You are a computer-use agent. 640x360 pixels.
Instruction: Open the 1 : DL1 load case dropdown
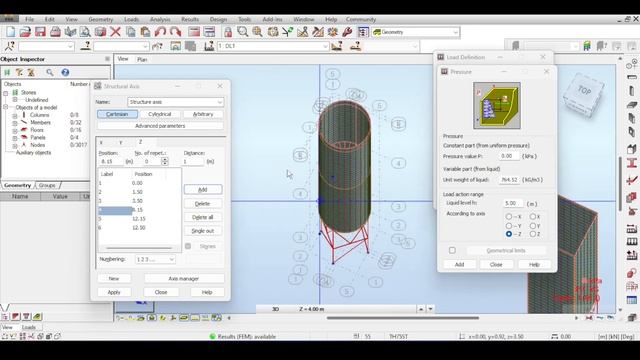[325, 46]
